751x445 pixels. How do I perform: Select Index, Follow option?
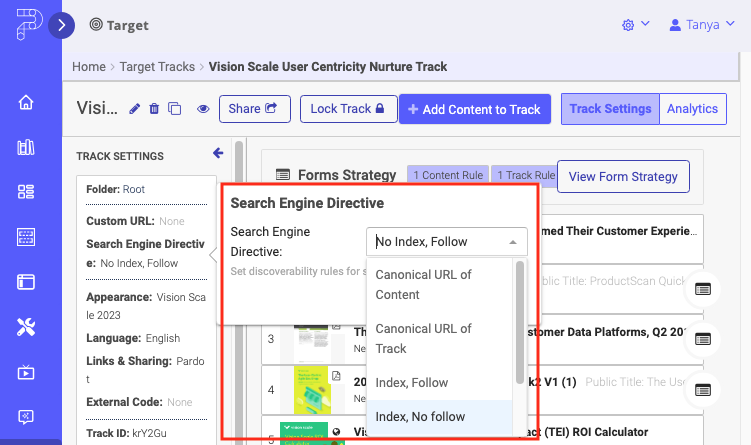pos(439,383)
